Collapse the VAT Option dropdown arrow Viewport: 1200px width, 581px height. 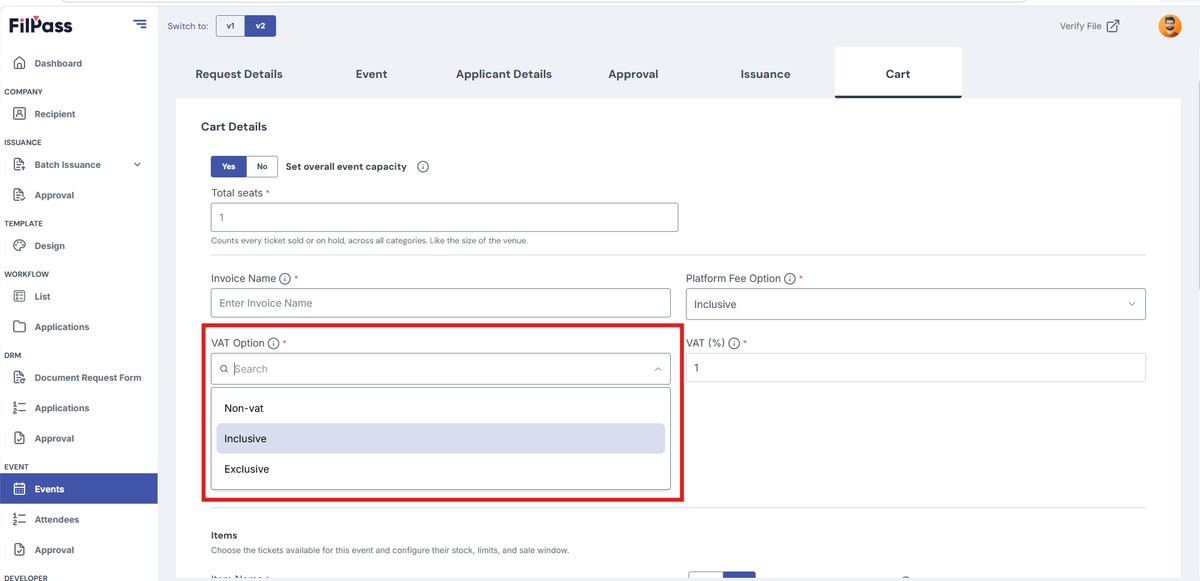coord(658,369)
